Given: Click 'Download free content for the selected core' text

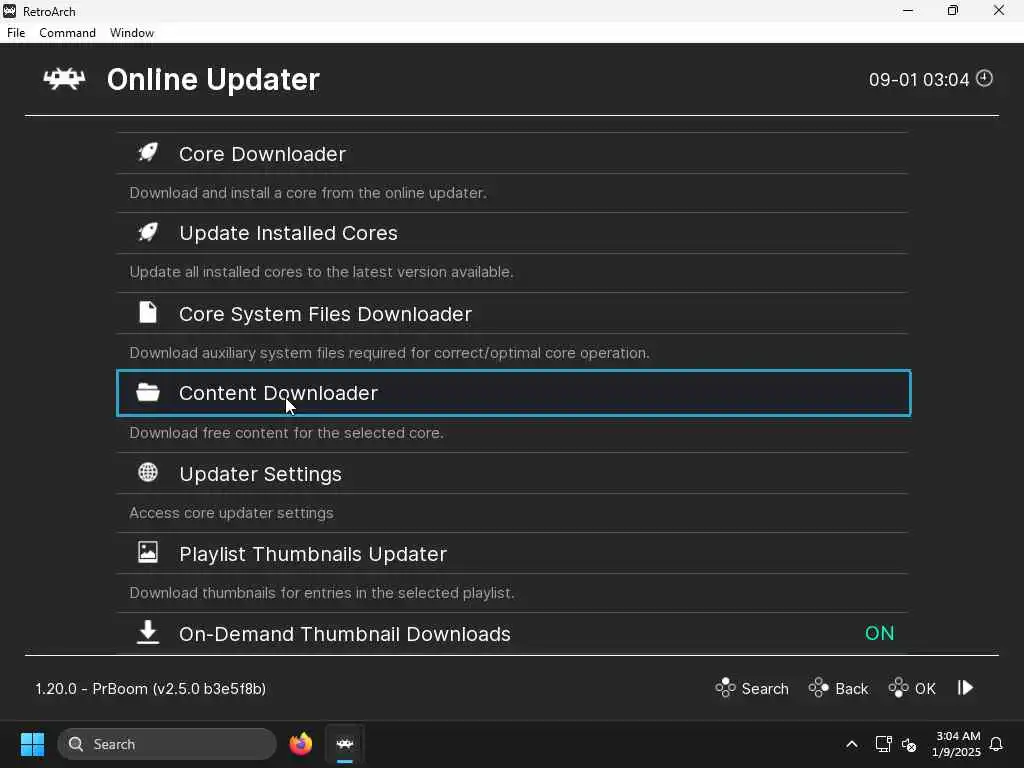Looking at the screenshot, I should (x=286, y=432).
